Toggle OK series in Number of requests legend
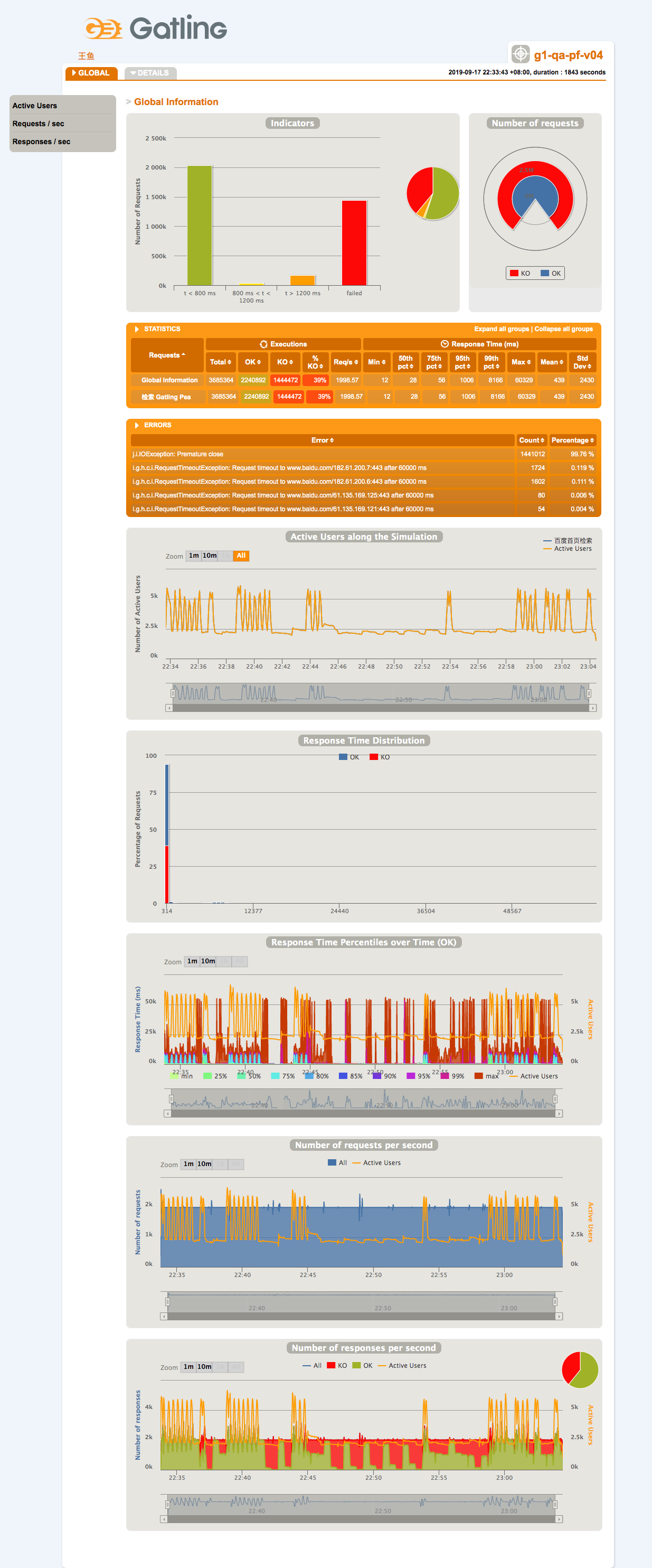The width and height of the screenshot is (652, 1568). [x=551, y=274]
